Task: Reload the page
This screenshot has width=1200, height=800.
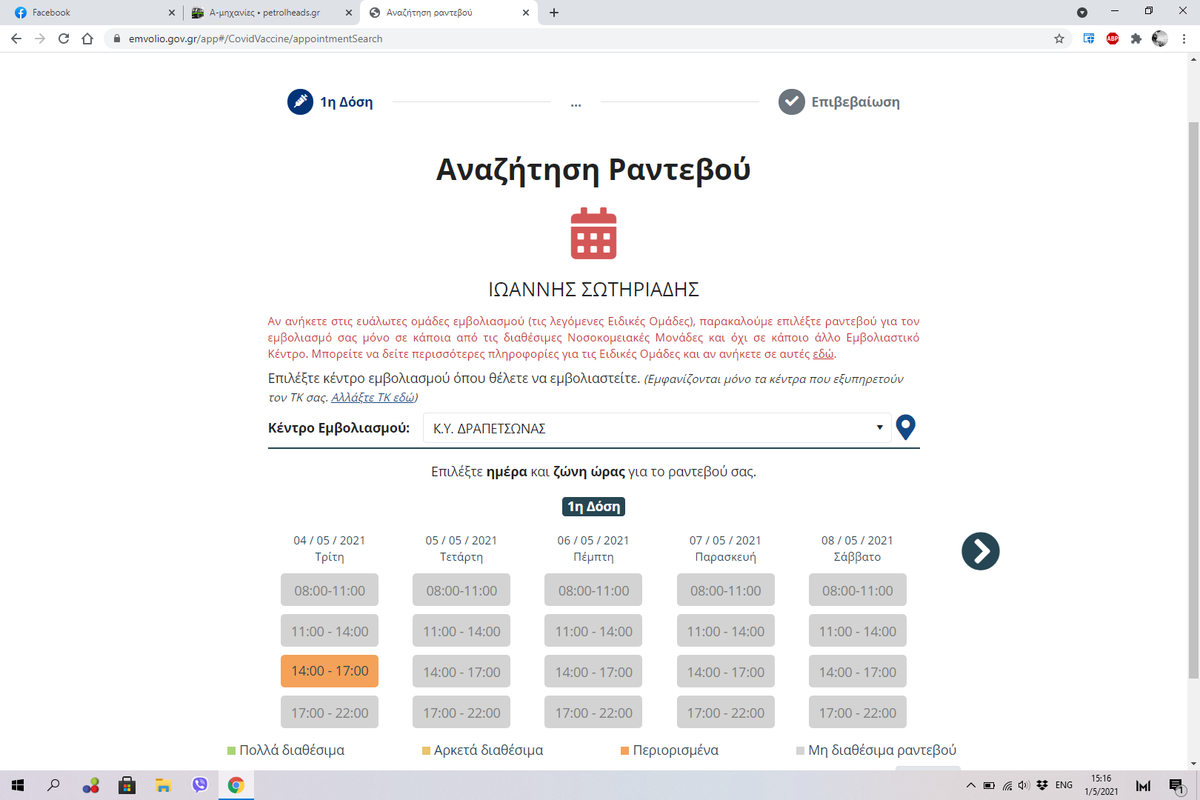Action: pyautogui.click(x=64, y=39)
